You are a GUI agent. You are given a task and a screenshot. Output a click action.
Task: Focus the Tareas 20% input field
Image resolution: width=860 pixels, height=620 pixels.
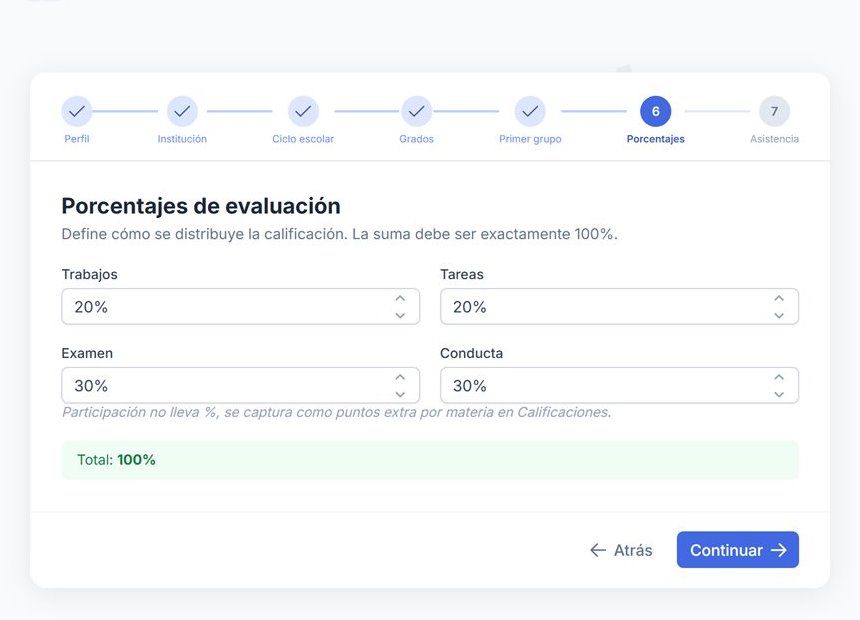pyautogui.click(x=619, y=307)
